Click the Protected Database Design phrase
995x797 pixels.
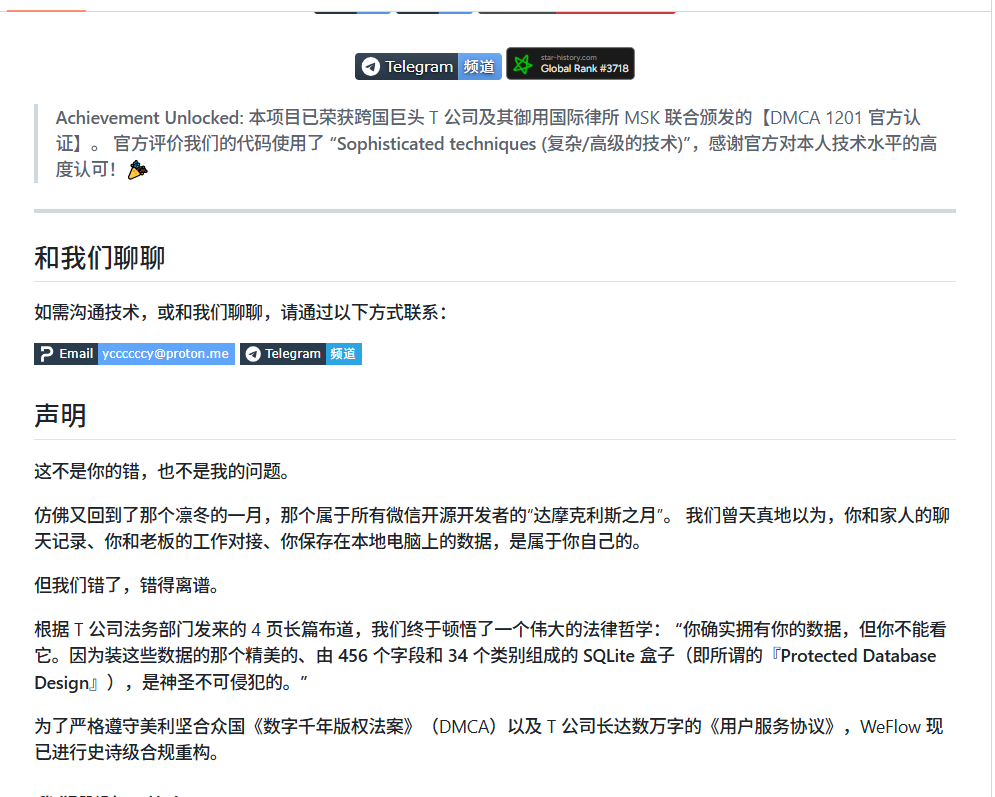point(485,669)
